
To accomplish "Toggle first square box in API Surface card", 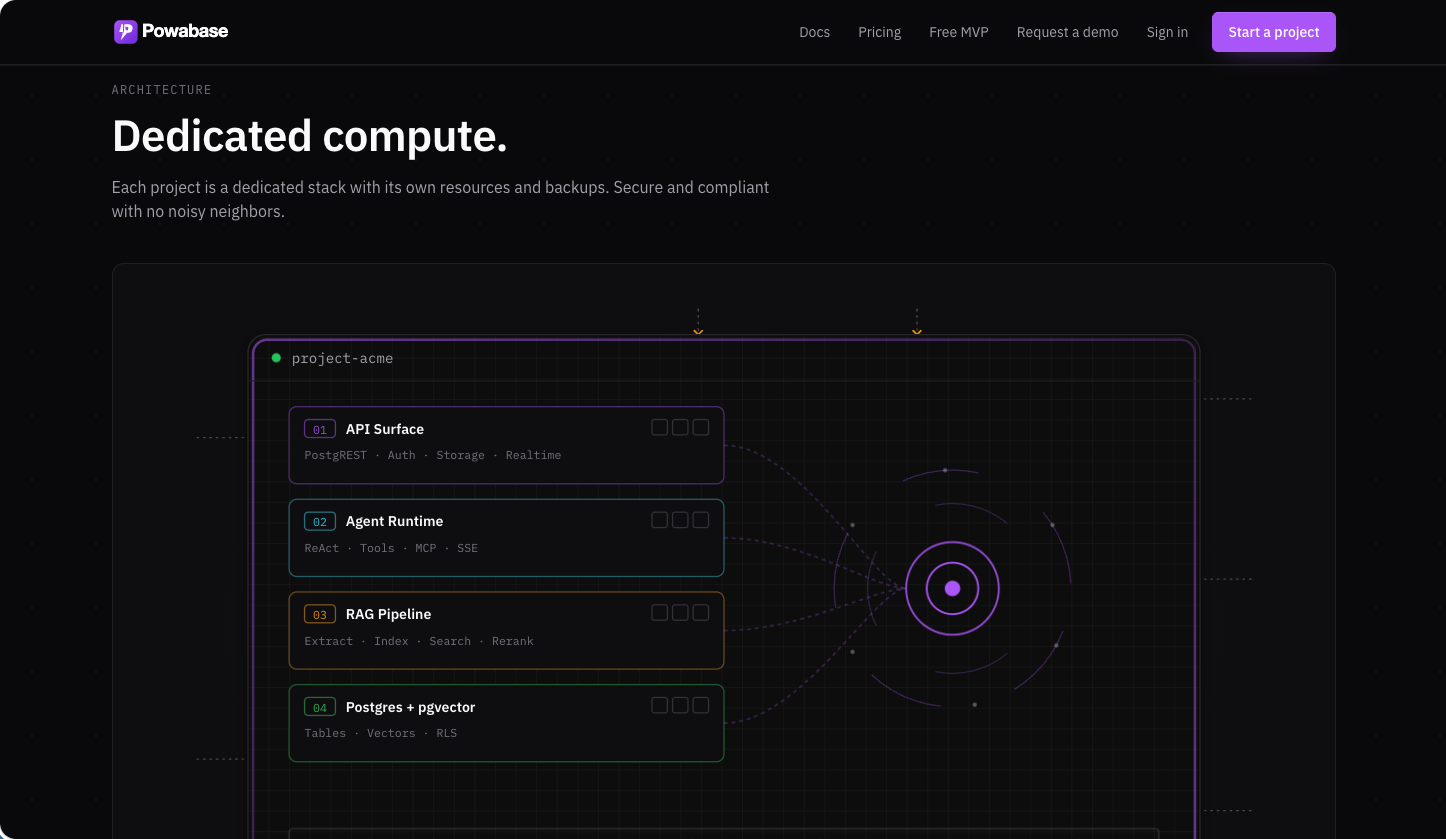I will (x=660, y=427).
